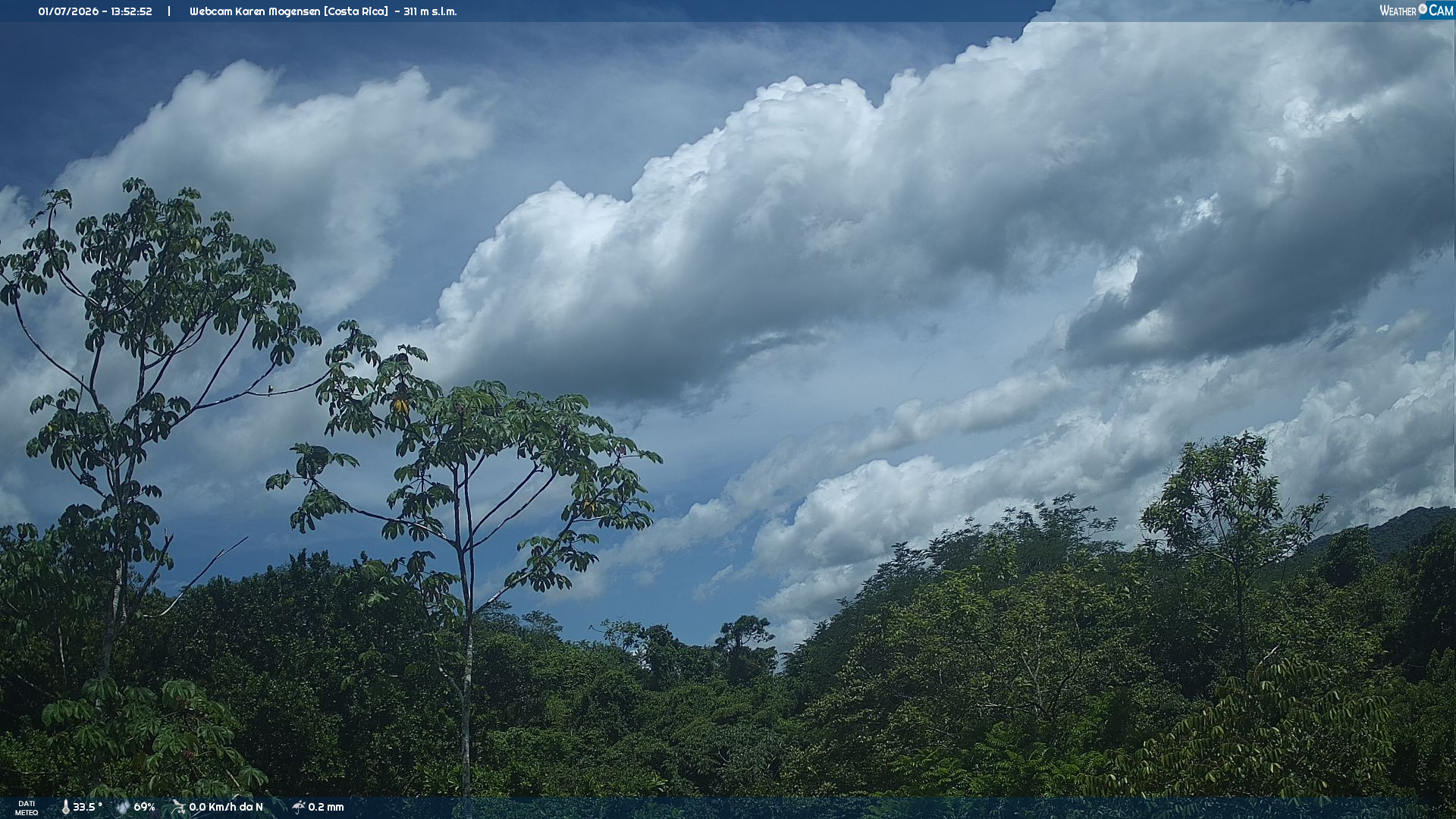
Task: Click the water droplets humidity icon
Action: pos(123,808)
